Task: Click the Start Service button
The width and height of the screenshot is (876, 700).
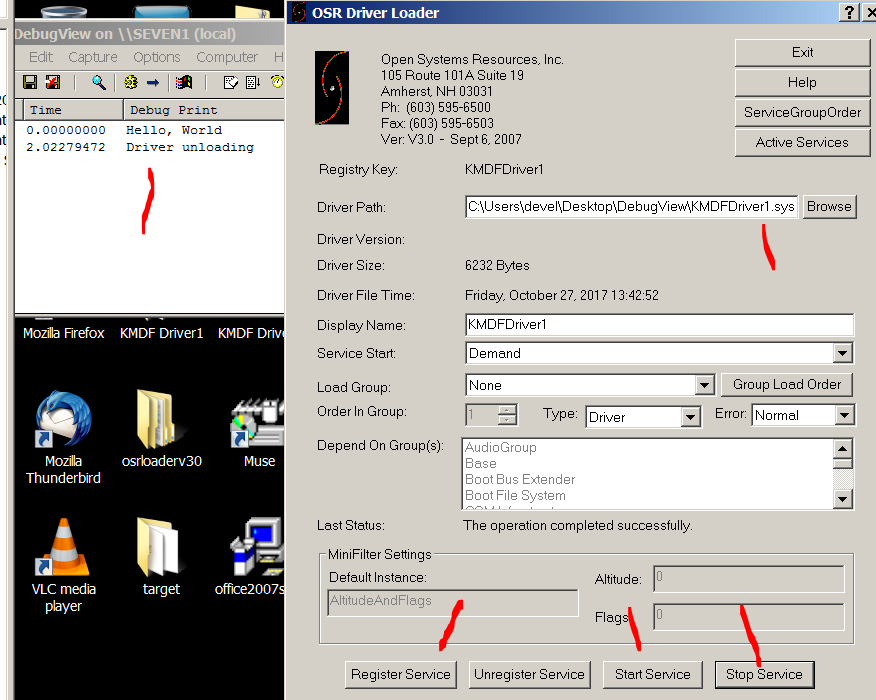Action: 652,674
